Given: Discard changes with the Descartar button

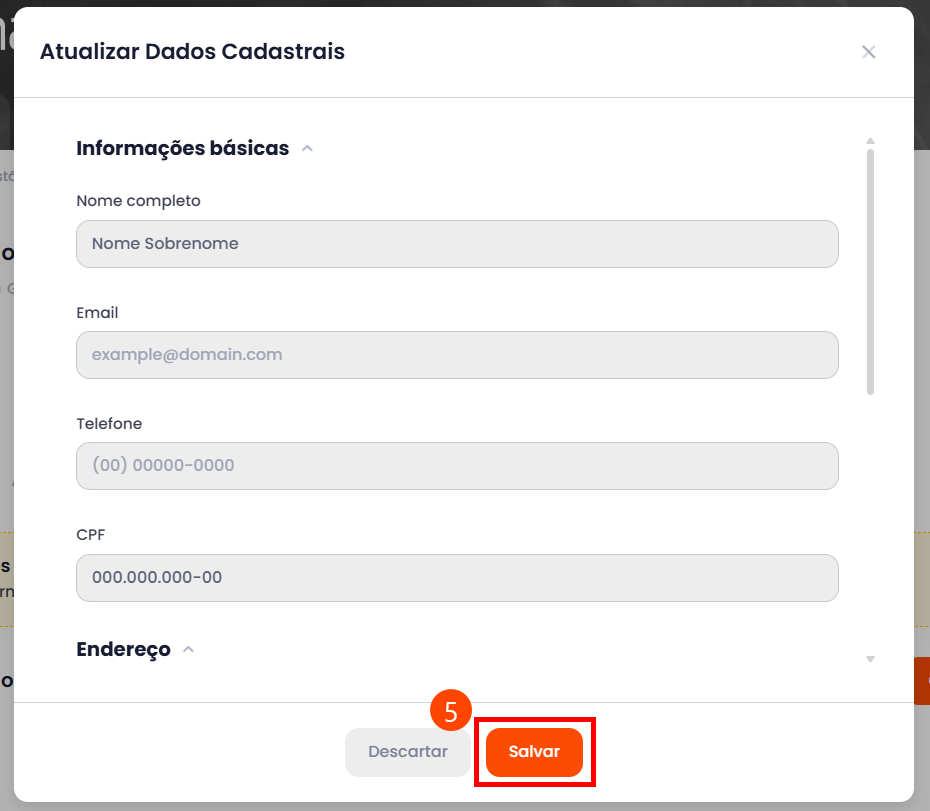Looking at the screenshot, I should pos(407,752).
